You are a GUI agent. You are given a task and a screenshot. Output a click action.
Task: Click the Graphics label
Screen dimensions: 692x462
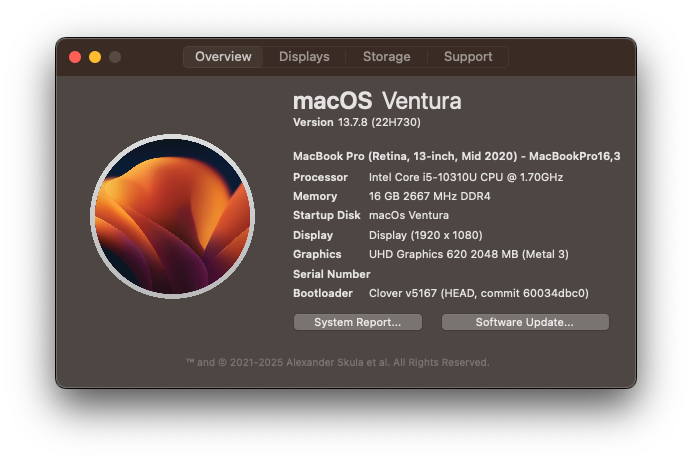point(317,254)
